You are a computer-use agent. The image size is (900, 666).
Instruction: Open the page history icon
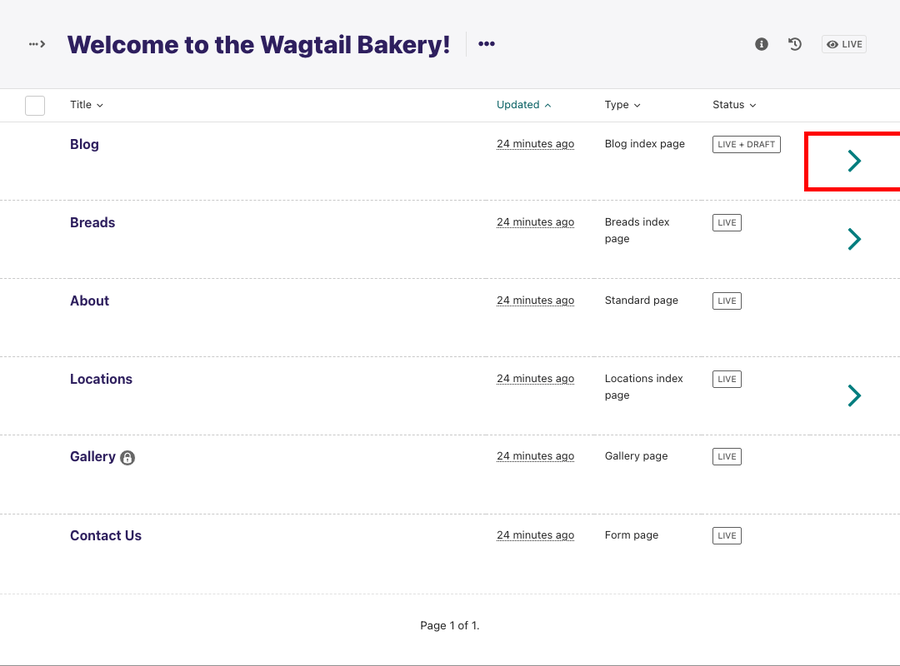coord(795,44)
